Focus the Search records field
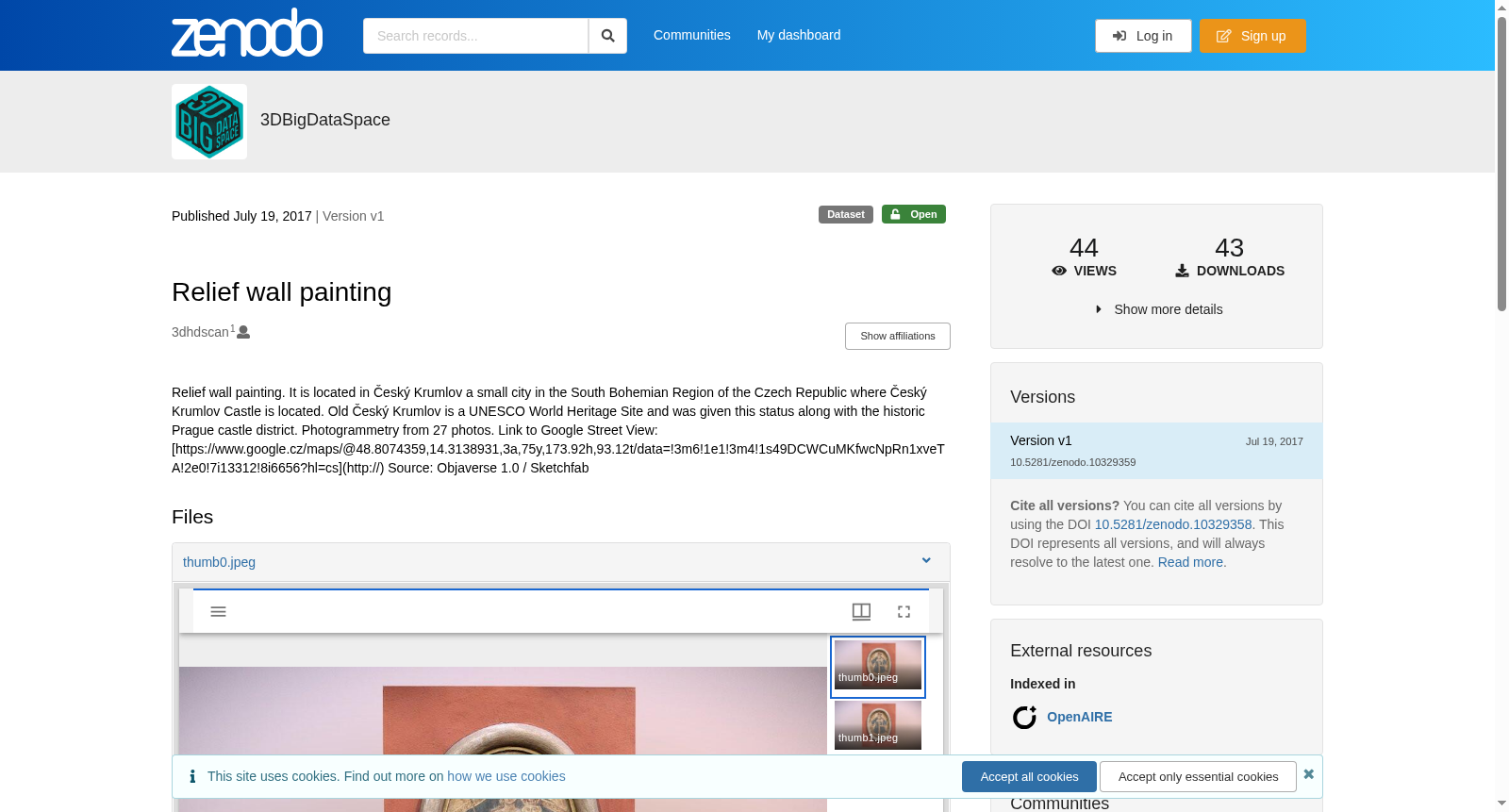The image size is (1509, 812). (x=475, y=36)
